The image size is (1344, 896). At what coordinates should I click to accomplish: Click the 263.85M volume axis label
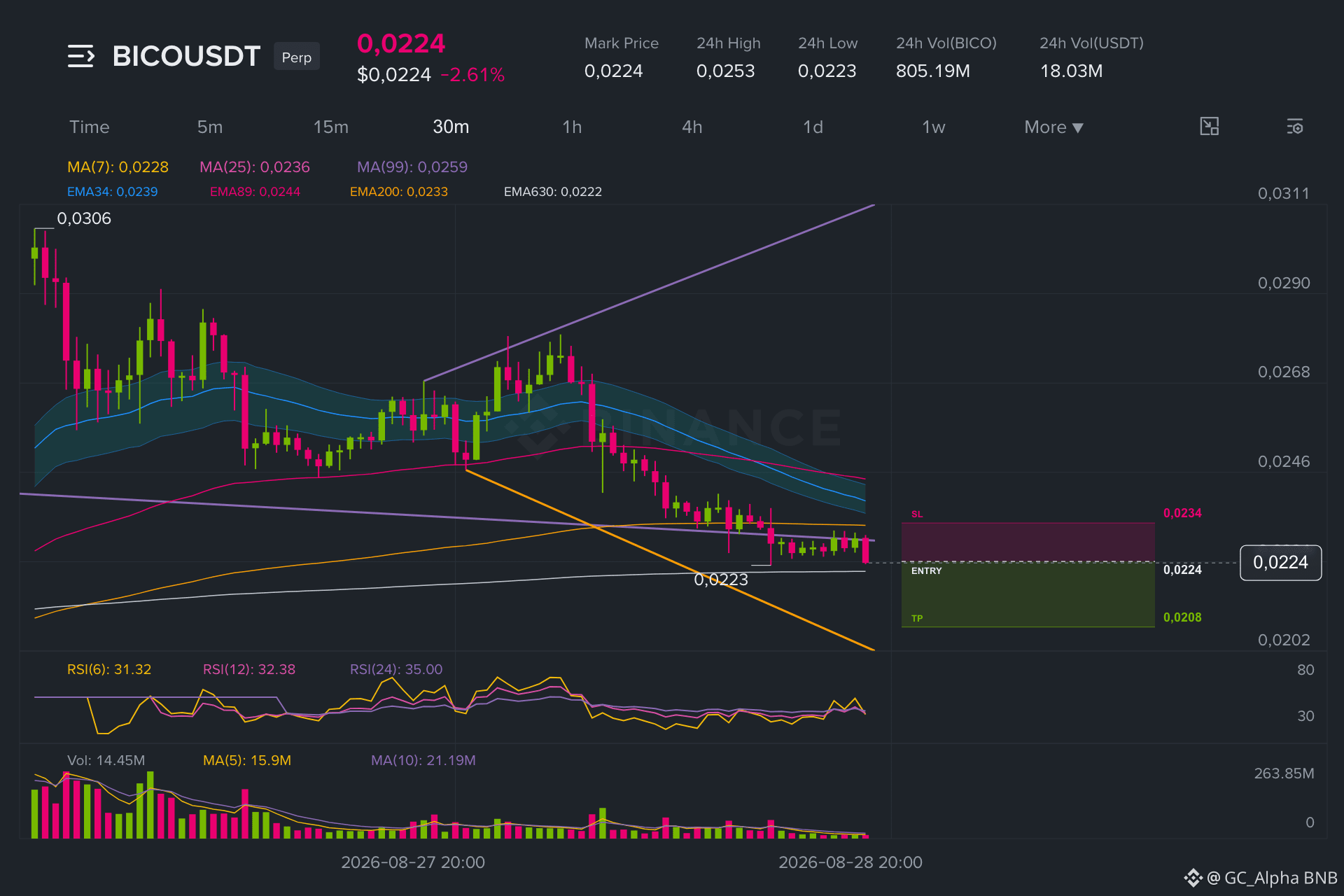click(1284, 773)
